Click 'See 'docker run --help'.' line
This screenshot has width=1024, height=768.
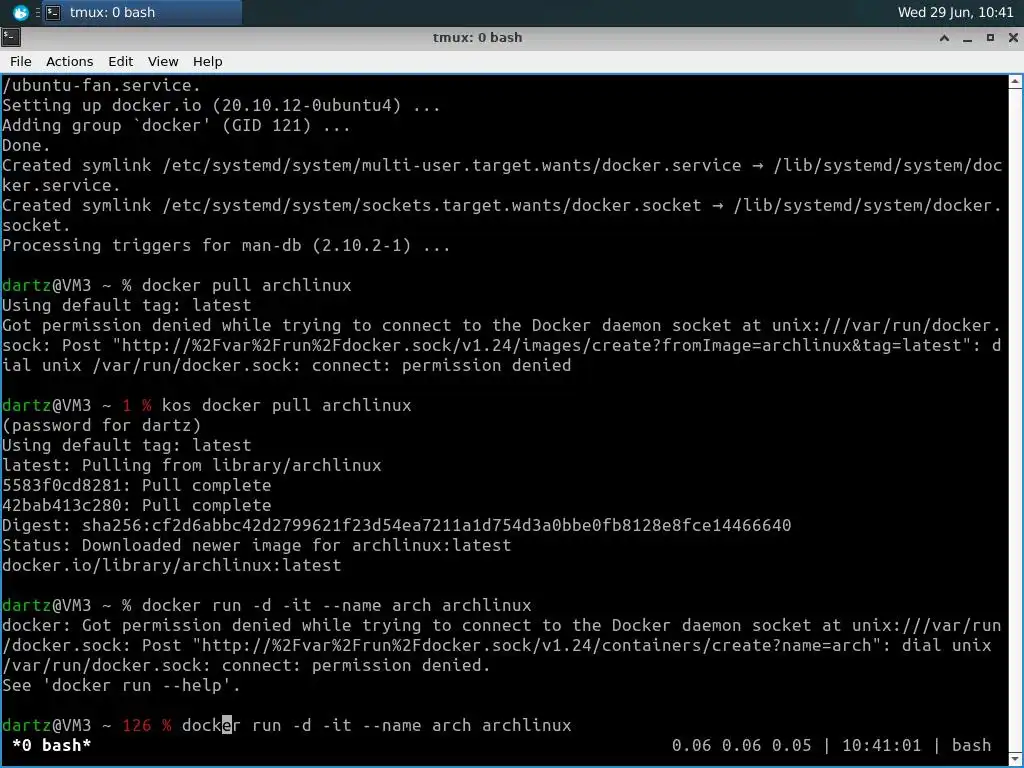point(121,685)
